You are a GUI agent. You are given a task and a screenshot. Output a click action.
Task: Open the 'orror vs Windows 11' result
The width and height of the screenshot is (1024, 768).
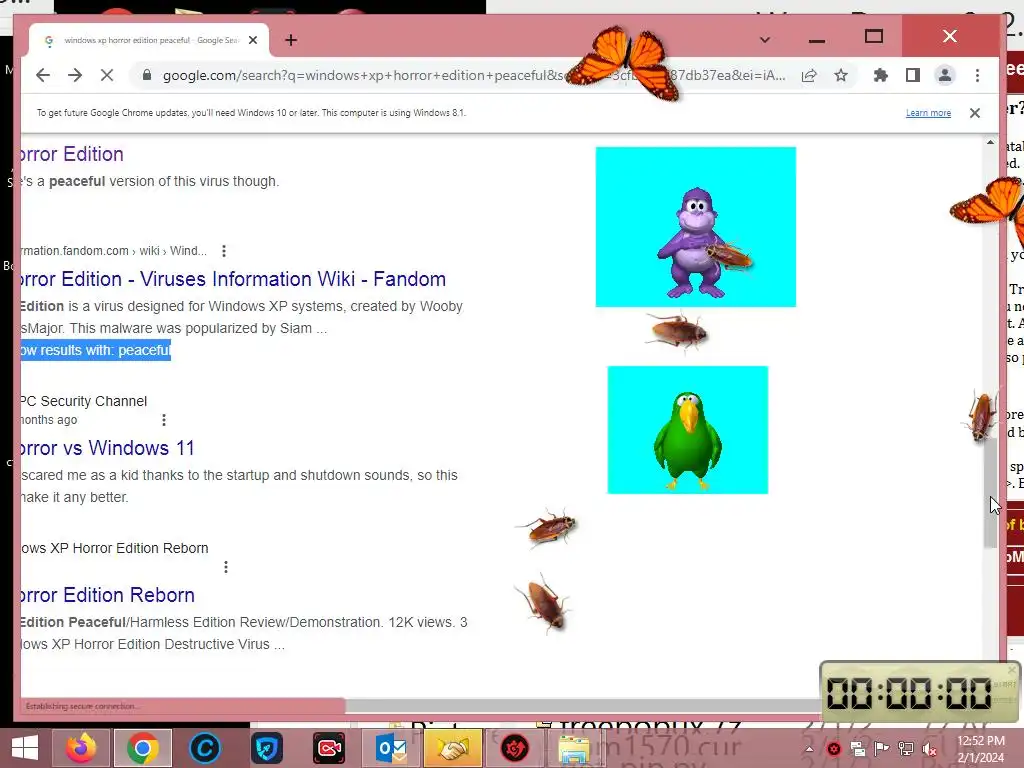pos(108,448)
